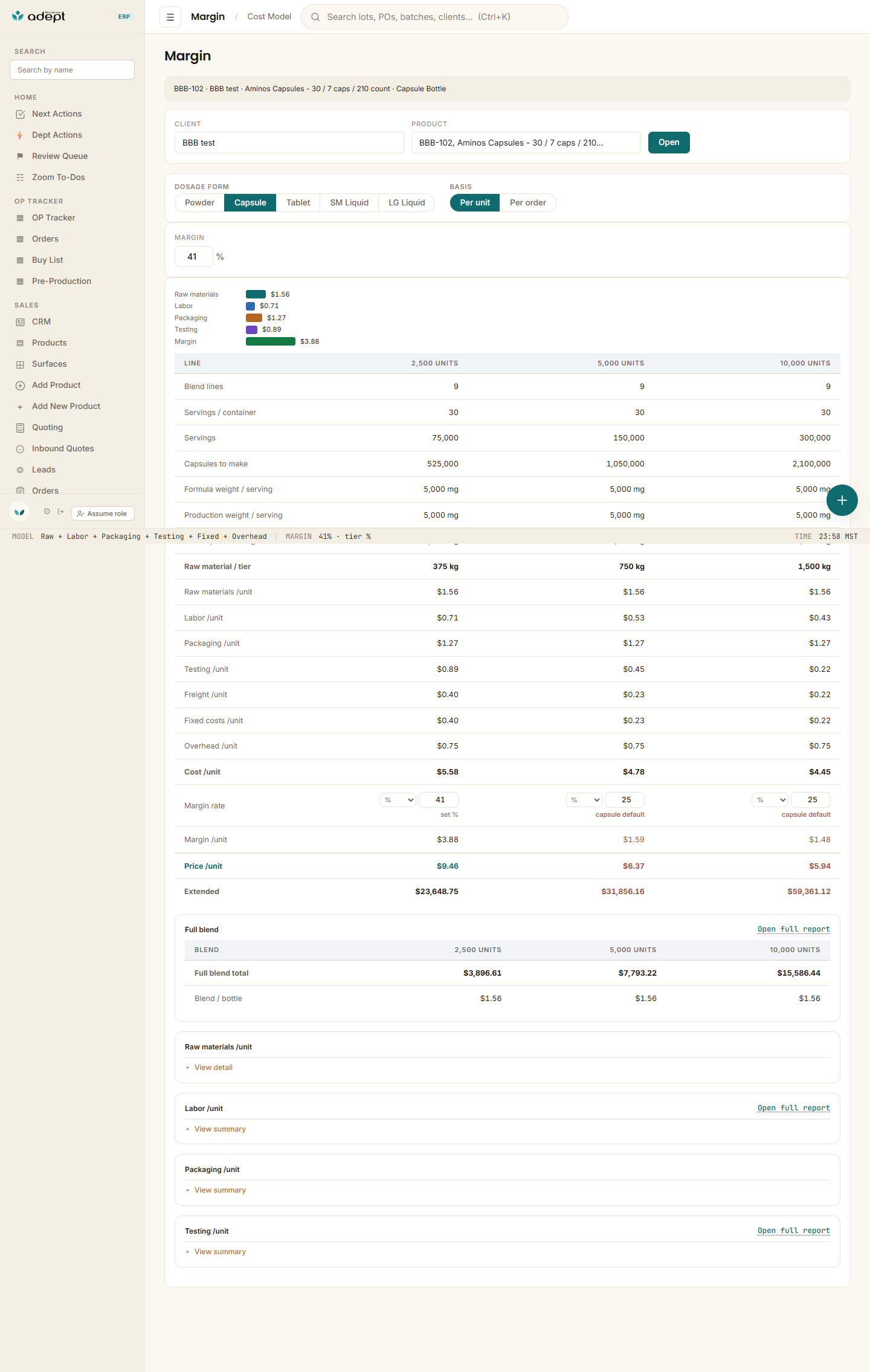Image resolution: width=870 pixels, height=1372 pixels.
Task: Open margin rate type dropdown for 5,000 units
Action: point(584,800)
